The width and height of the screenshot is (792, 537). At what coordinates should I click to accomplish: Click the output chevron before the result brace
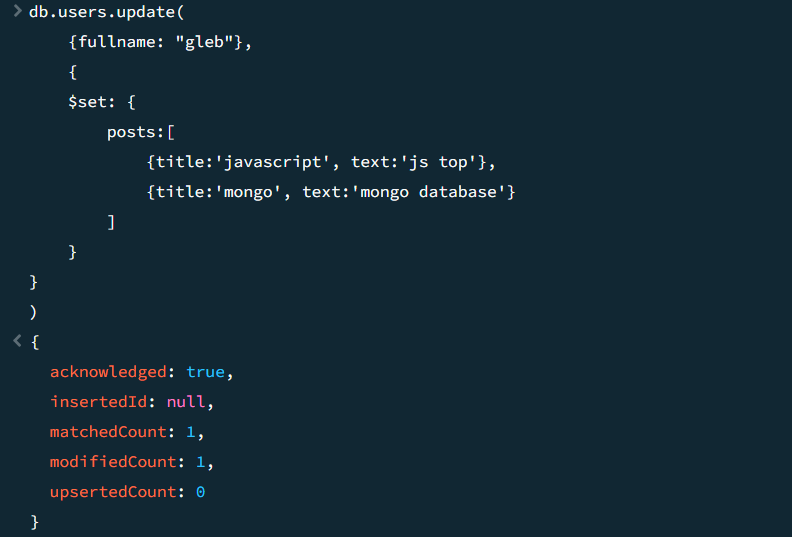pos(17,341)
